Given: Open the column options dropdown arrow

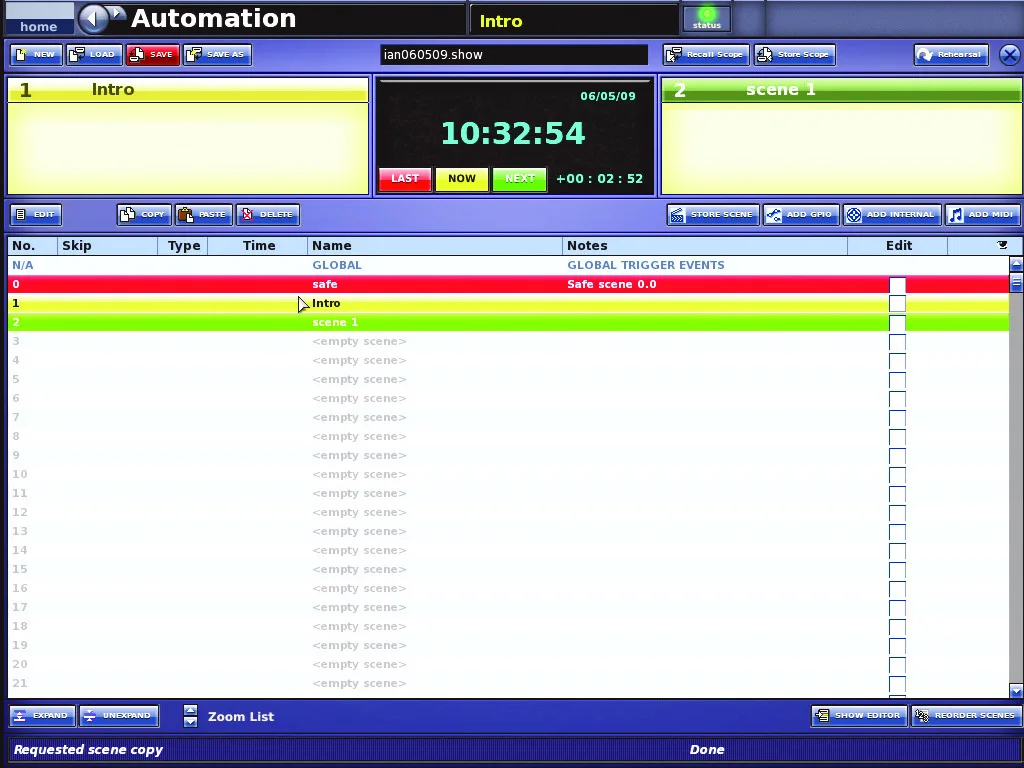Looking at the screenshot, I should click(1002, 246).
